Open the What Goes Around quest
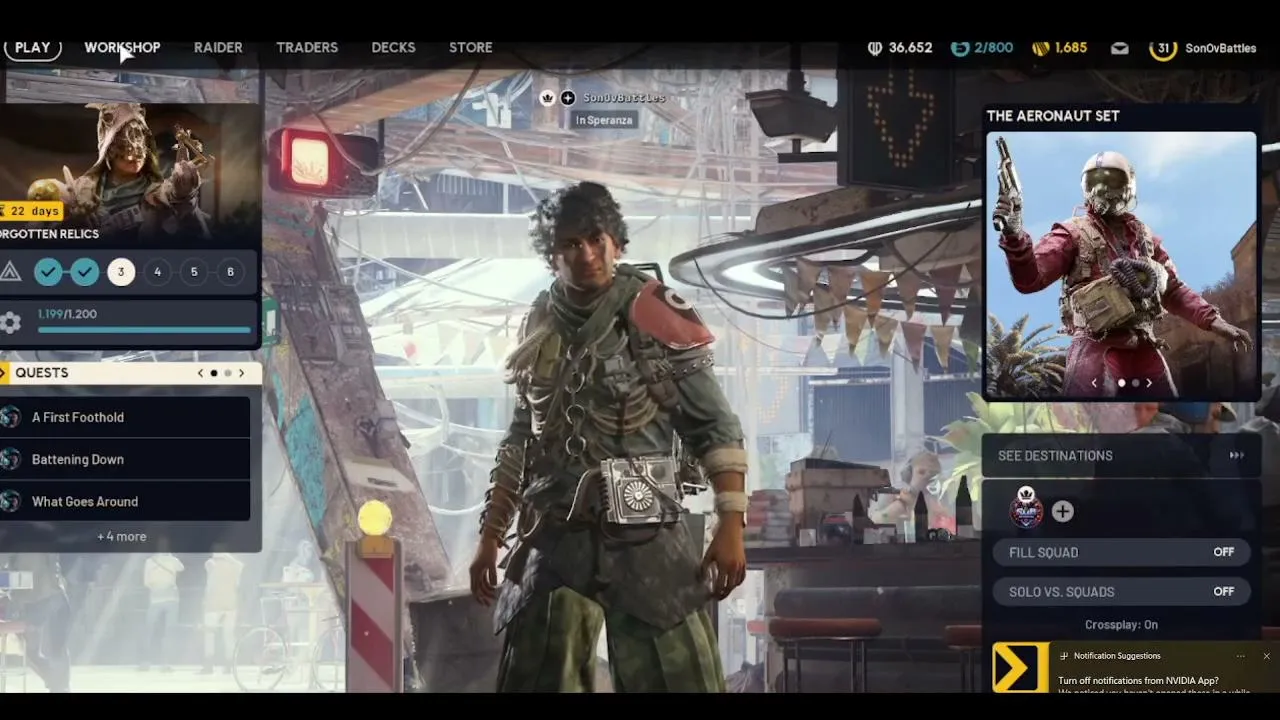 125,502
